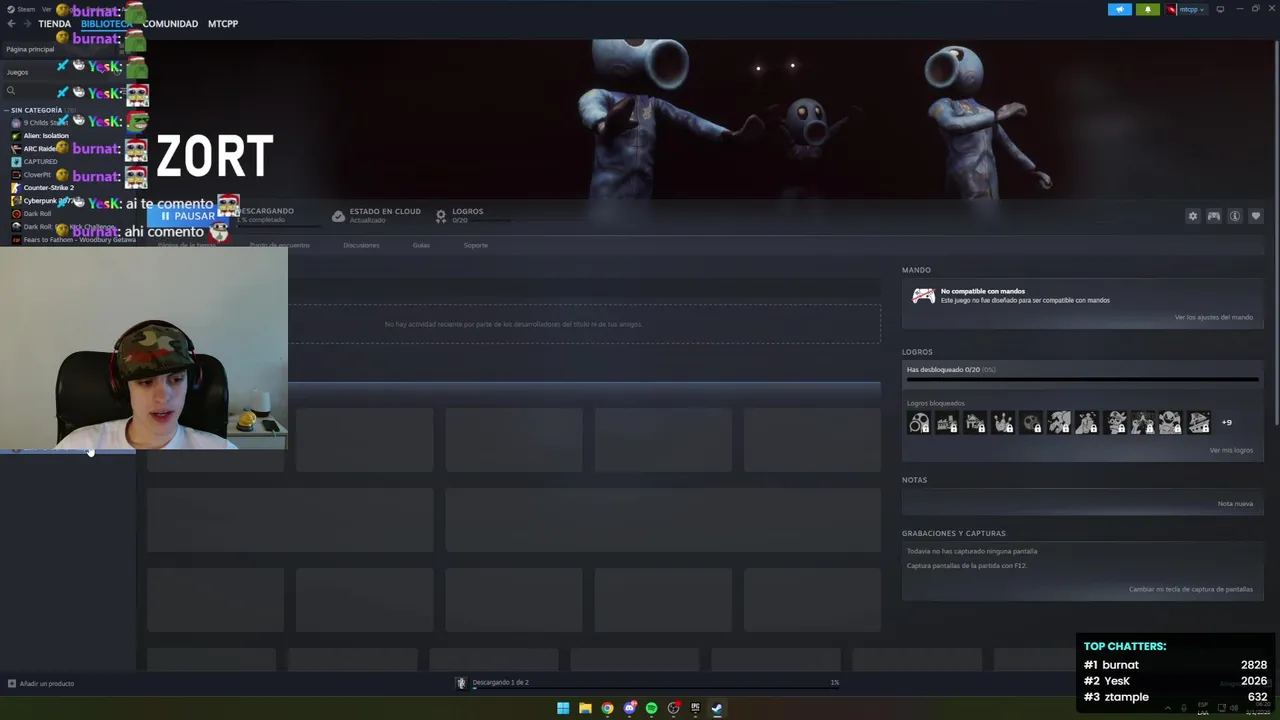The image size is (1280, 720).
Task: Open Discord from the taskbar
Action: tap(629, 709)
